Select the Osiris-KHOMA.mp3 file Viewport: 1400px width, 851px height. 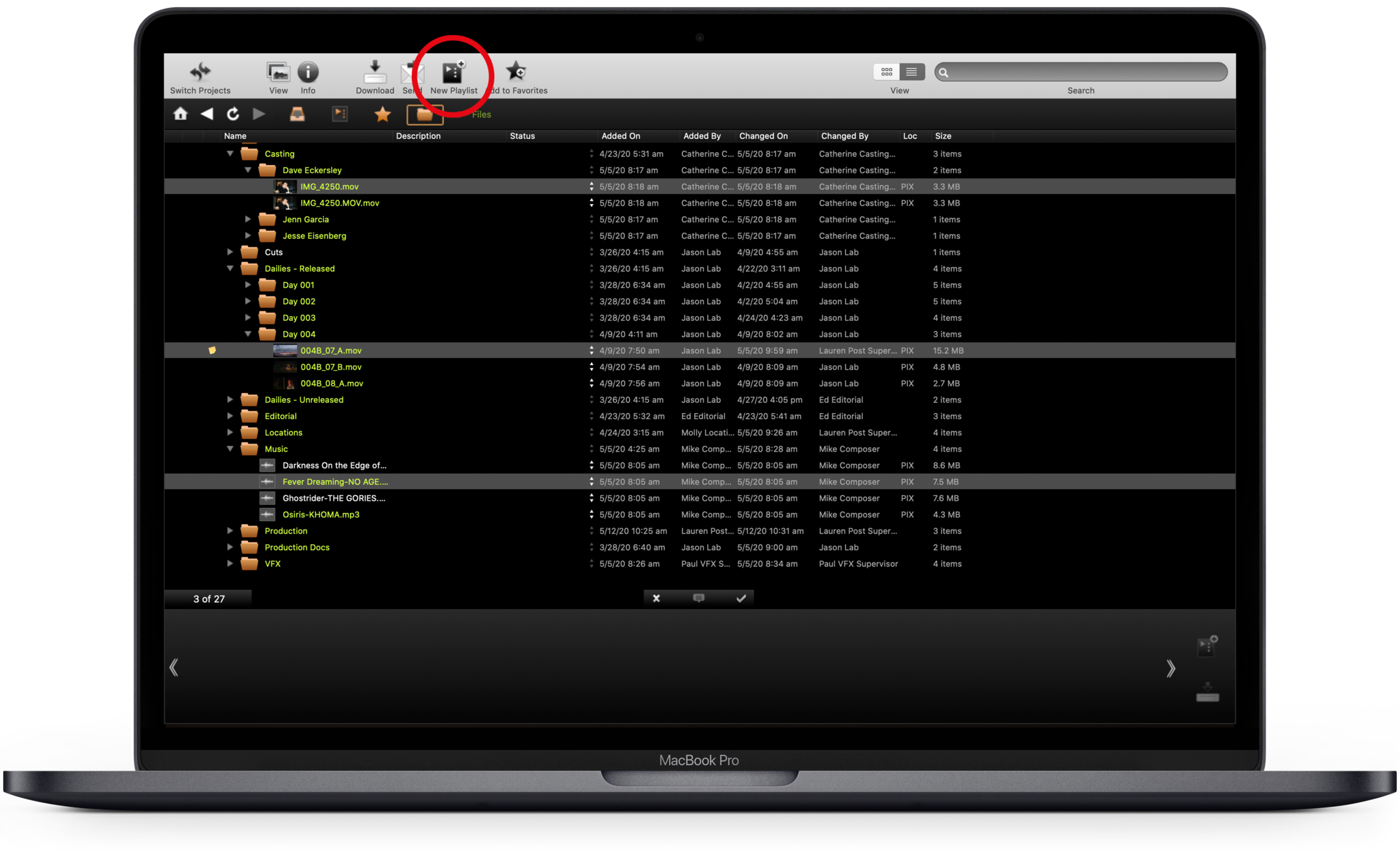321,514
